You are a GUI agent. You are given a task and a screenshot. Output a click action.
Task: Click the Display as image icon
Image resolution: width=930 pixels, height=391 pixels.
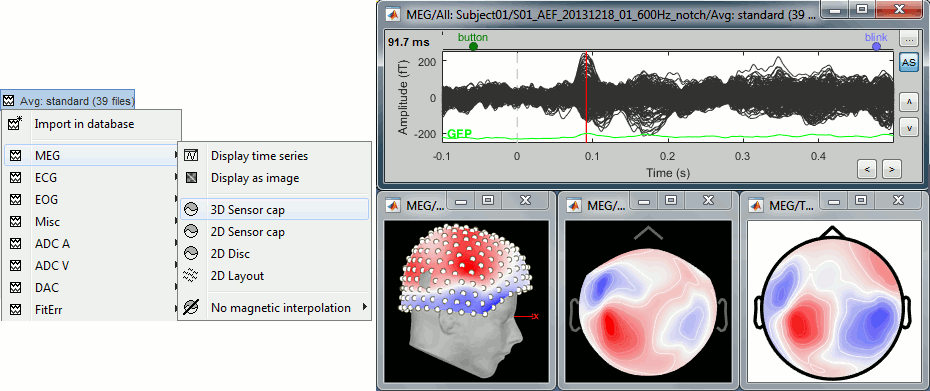coord(191,177)
